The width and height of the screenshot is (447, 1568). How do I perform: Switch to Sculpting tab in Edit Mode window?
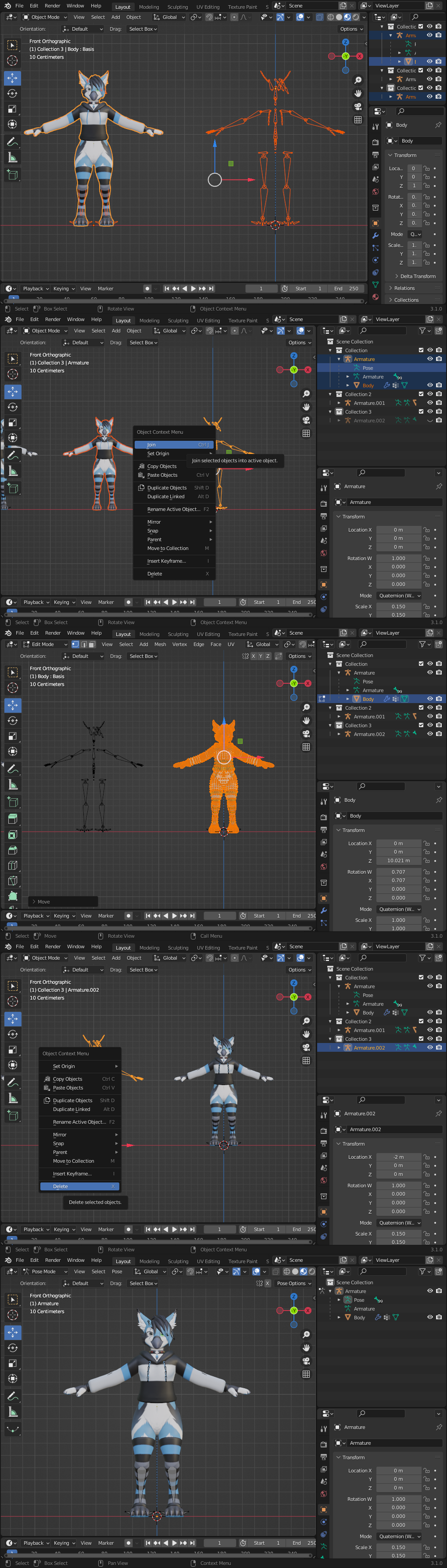[x=178, y=634]
